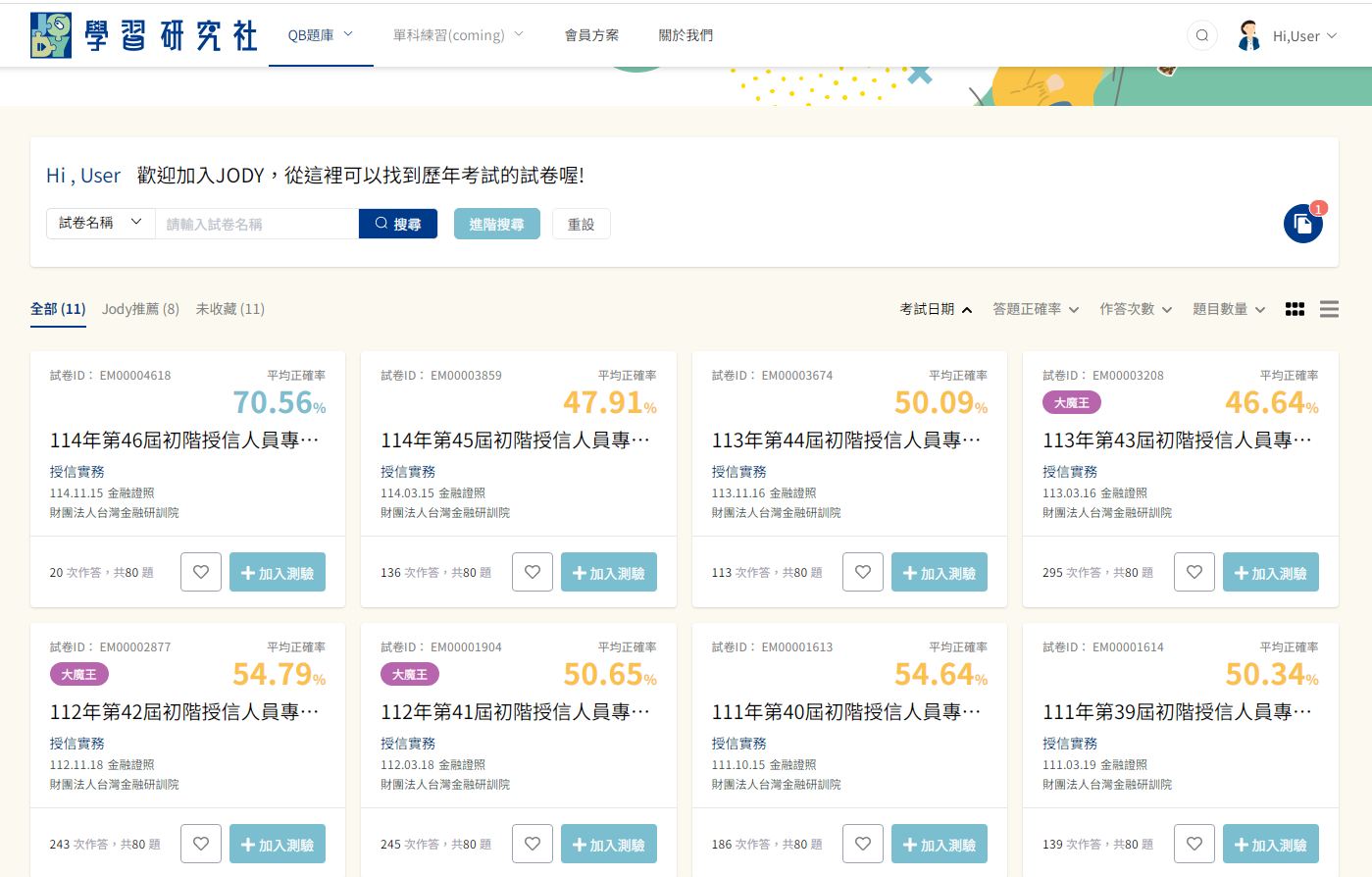The image size is (1372, 877).
Task: Toggle favorite heart on exam EM00003208
Action: tap(1194, 572)
